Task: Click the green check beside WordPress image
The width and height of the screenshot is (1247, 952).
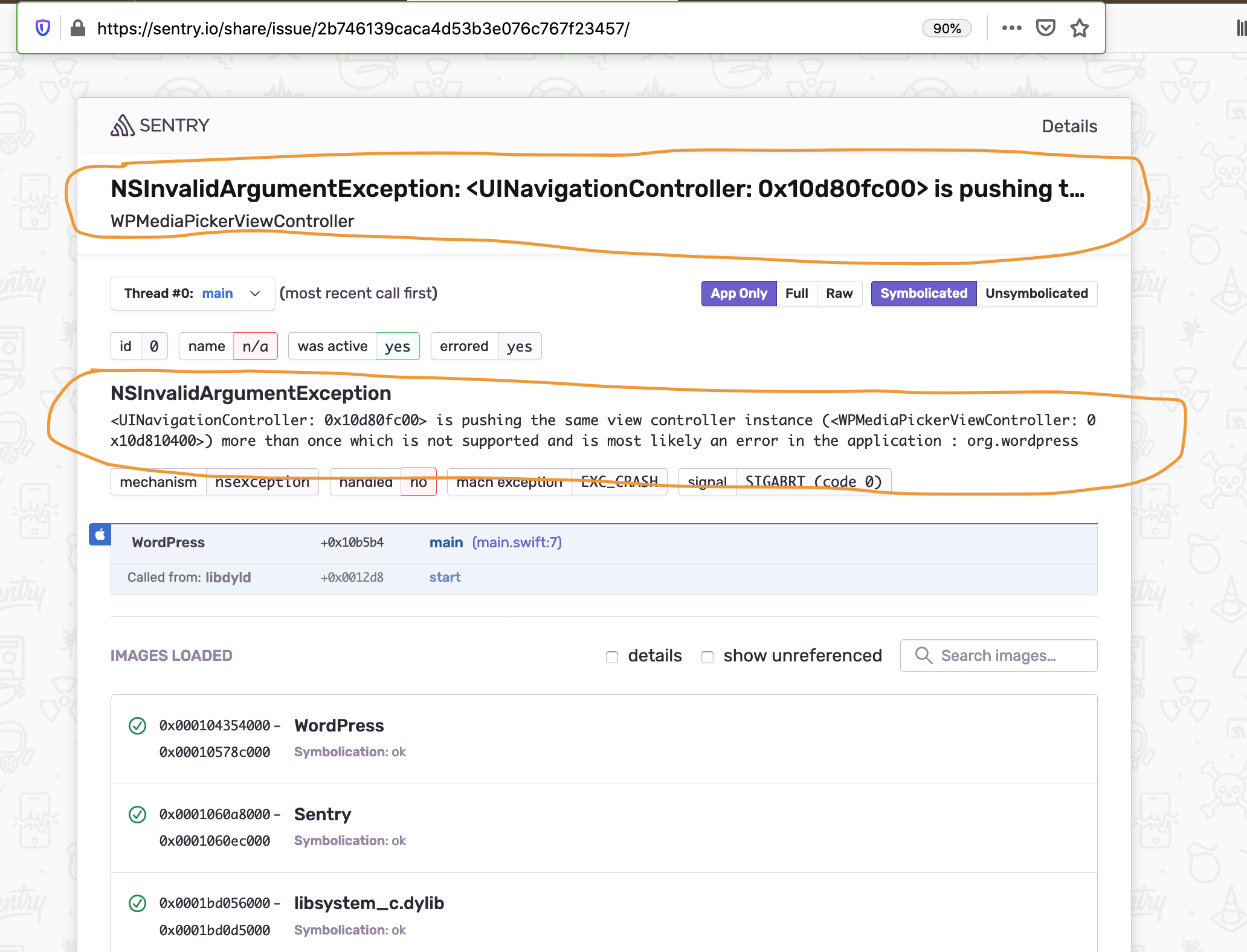Action: (x=138, y=725)
